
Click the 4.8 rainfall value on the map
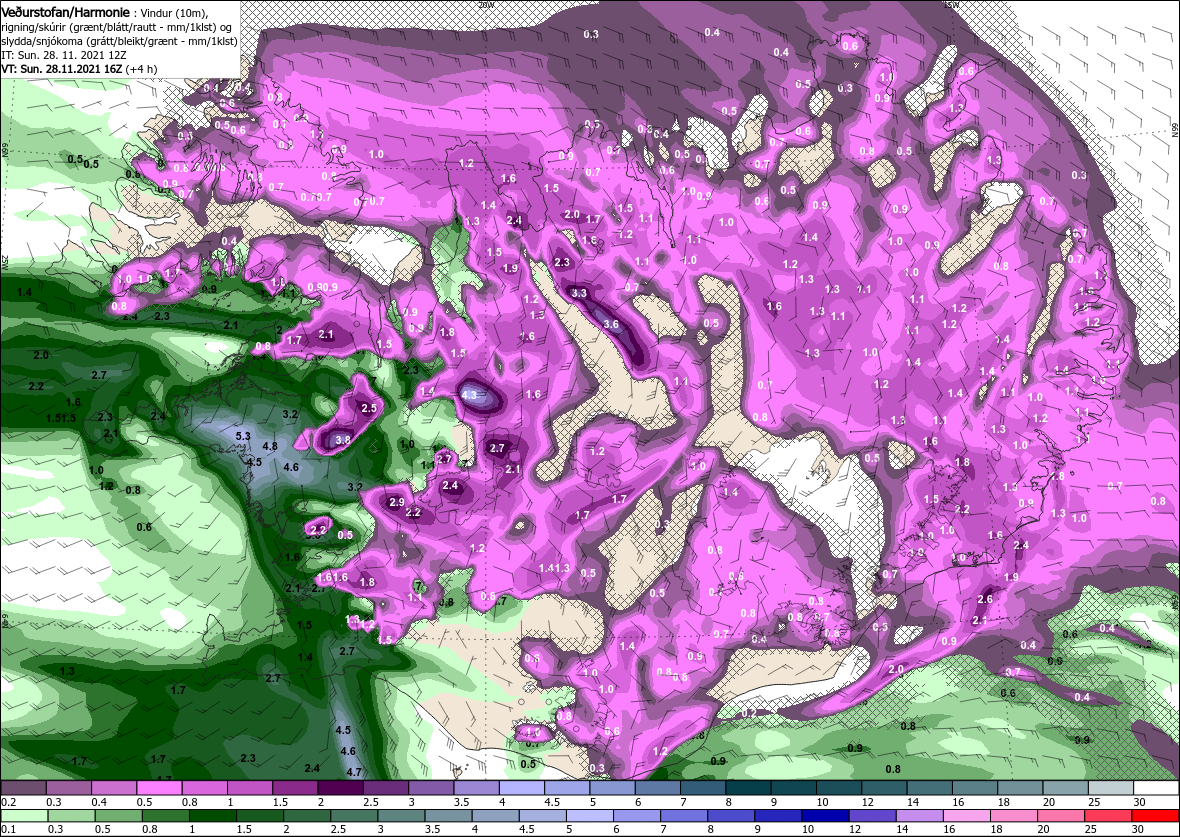pos(270,446)
